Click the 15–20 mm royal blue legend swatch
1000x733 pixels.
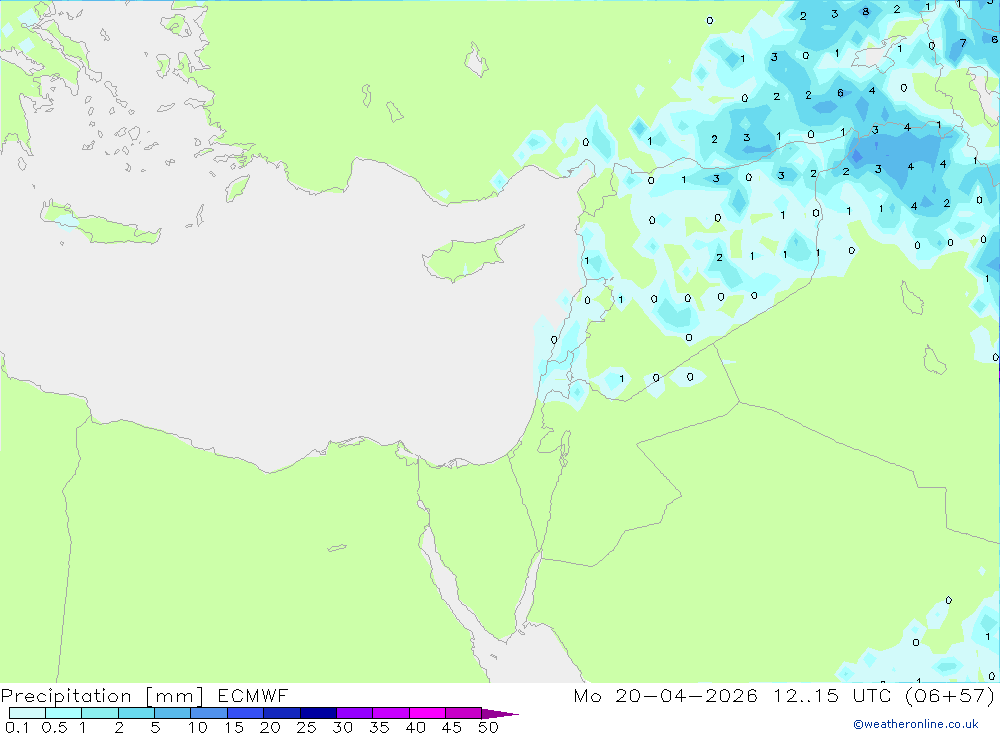click(245, 713)
